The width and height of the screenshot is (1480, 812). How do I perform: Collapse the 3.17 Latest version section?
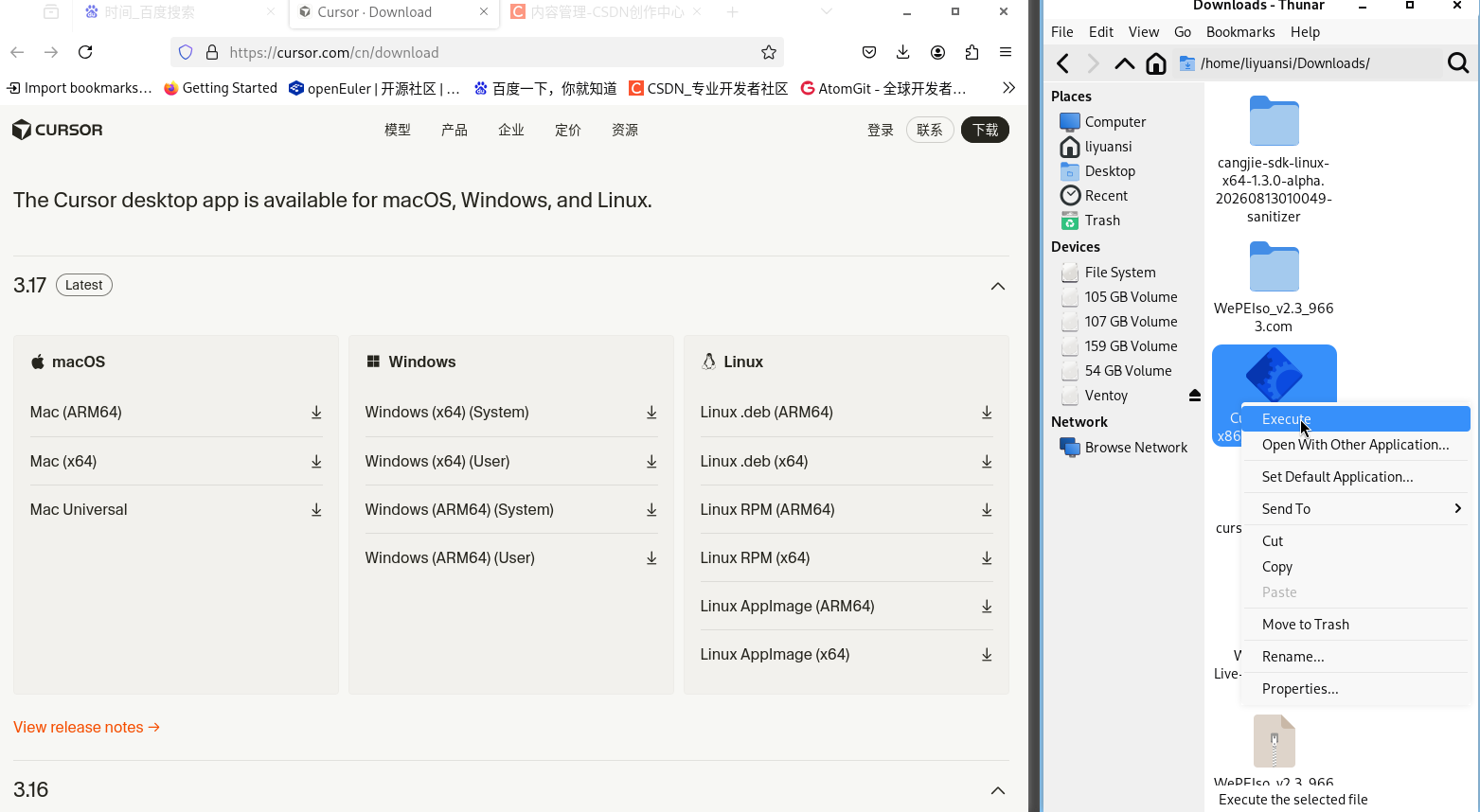click(x=998, y=286)
